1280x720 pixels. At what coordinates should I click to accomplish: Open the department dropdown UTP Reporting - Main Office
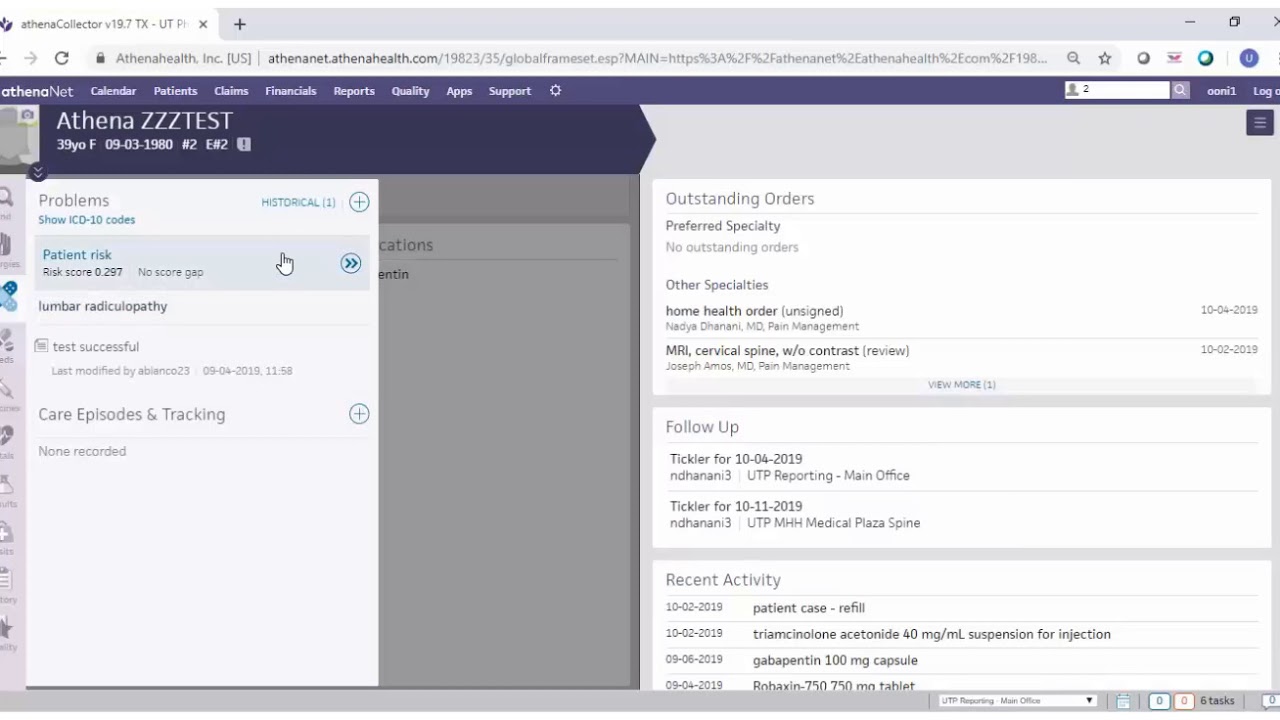click(1017, 701)
